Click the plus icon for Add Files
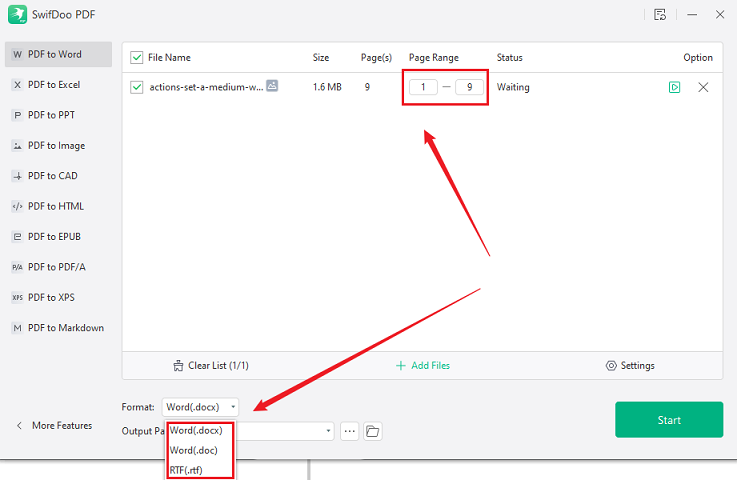Viewport: 737px width, 480px height. coord(400,366)
